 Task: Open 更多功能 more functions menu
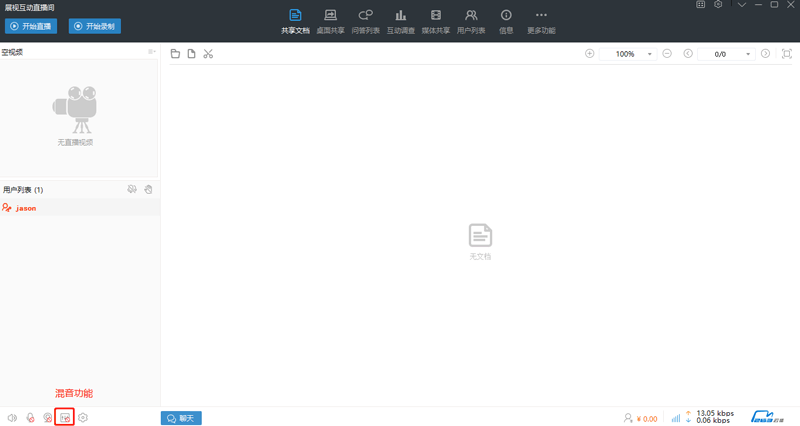541,21
